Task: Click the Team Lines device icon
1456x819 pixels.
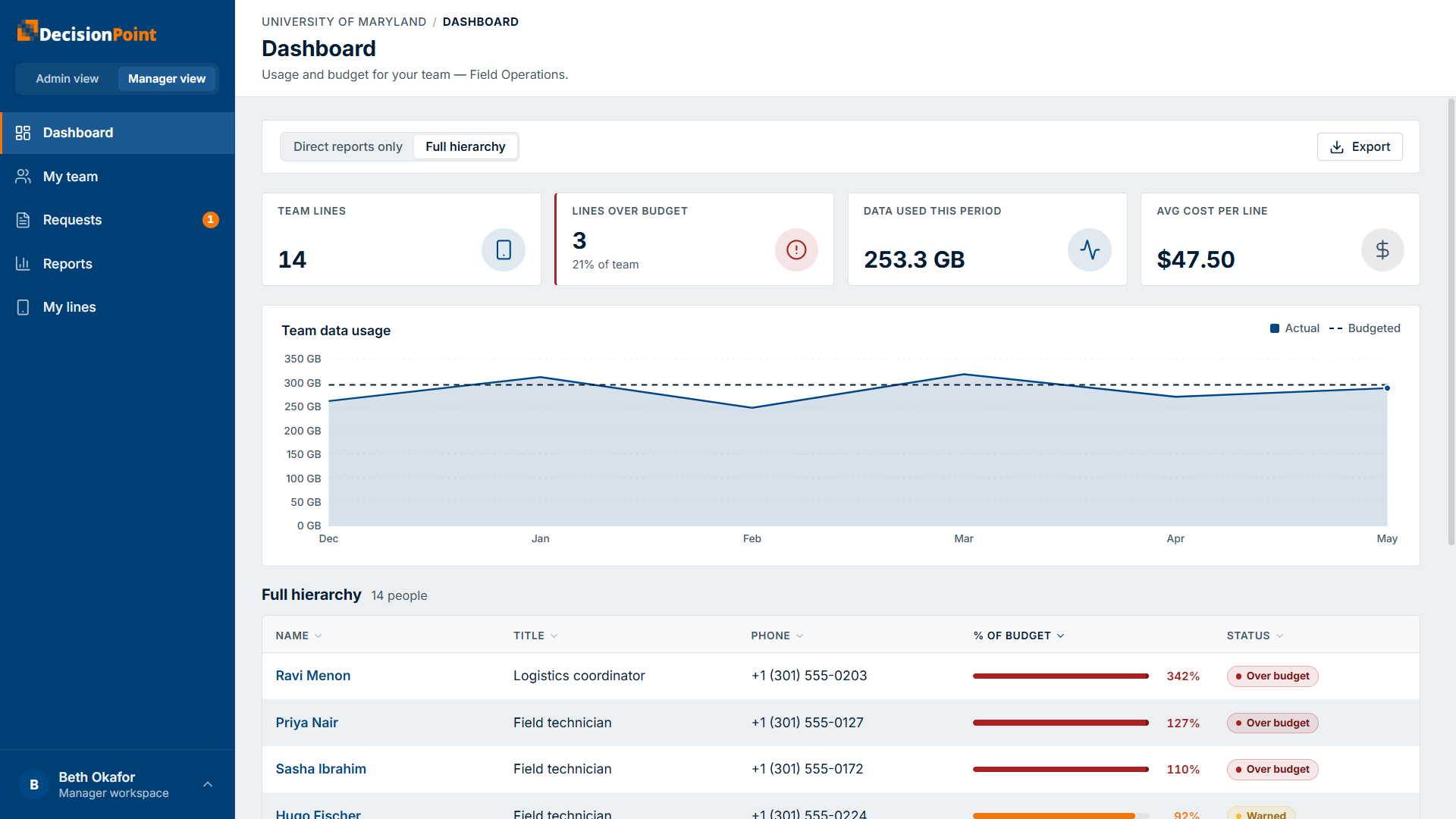Action: 504,249
